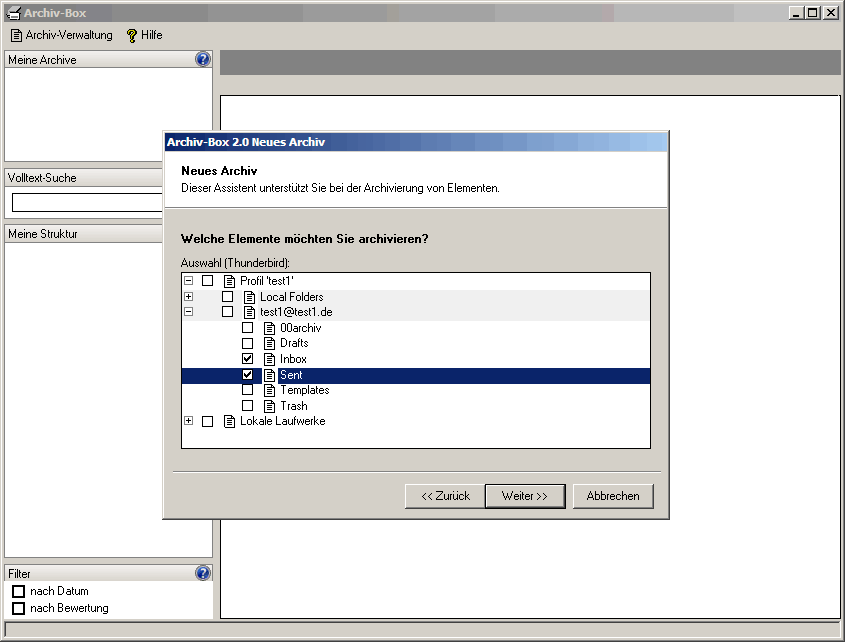Click the document icon beside Profil 'test1'
This screenshot has width=845, height=642.
point(229,281)
